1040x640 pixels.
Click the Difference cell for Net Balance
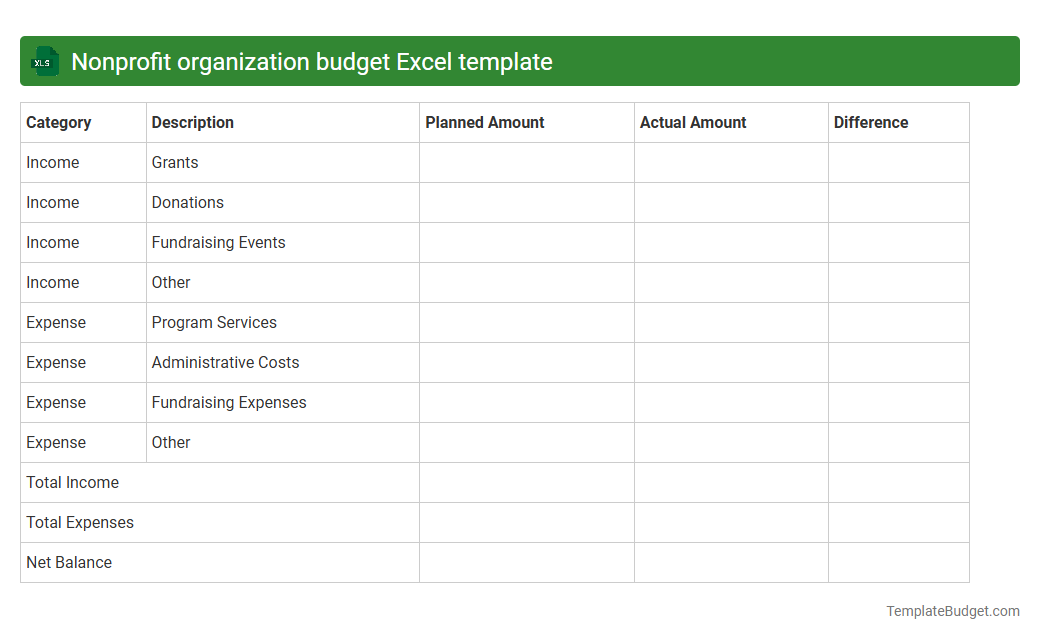click(x=897, y=562)
